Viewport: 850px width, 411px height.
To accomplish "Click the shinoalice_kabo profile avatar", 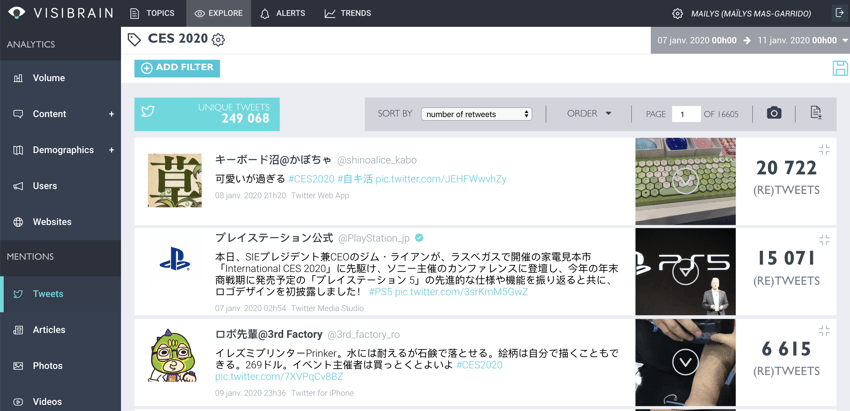I will click(175, 180).
